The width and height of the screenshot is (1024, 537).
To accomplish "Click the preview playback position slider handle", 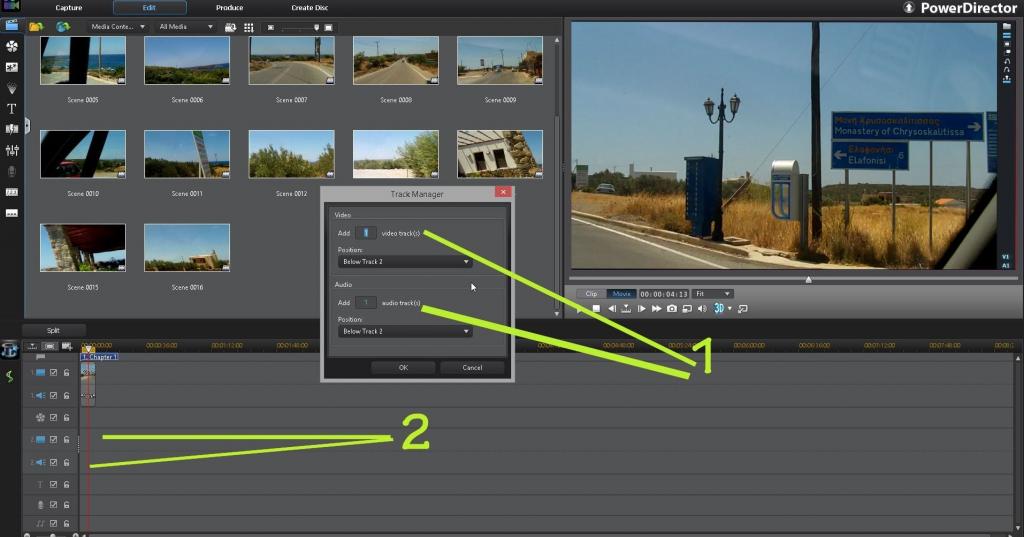I will [x=808, y=280].
